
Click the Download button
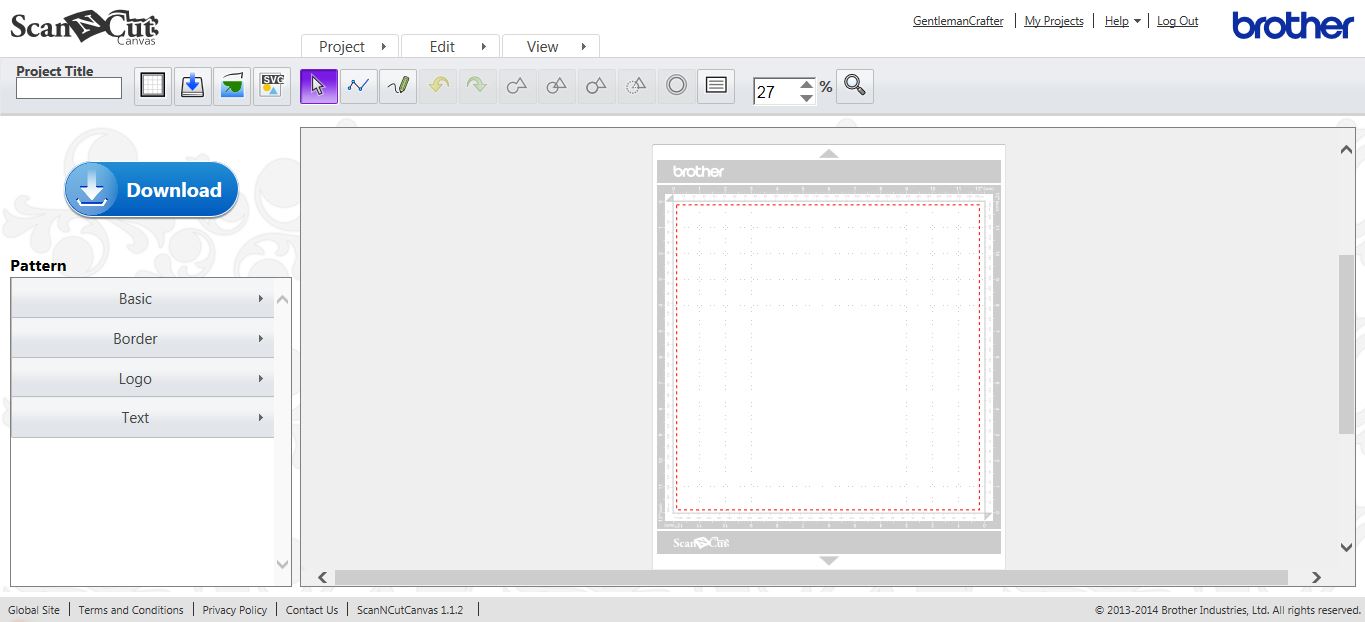pos(151,189)
